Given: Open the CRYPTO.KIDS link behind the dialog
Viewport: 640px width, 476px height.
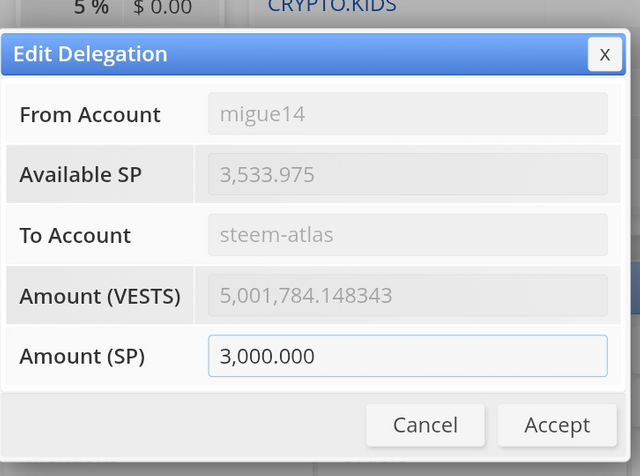Looking at the screenshot, I should click(x=332, y=6).
